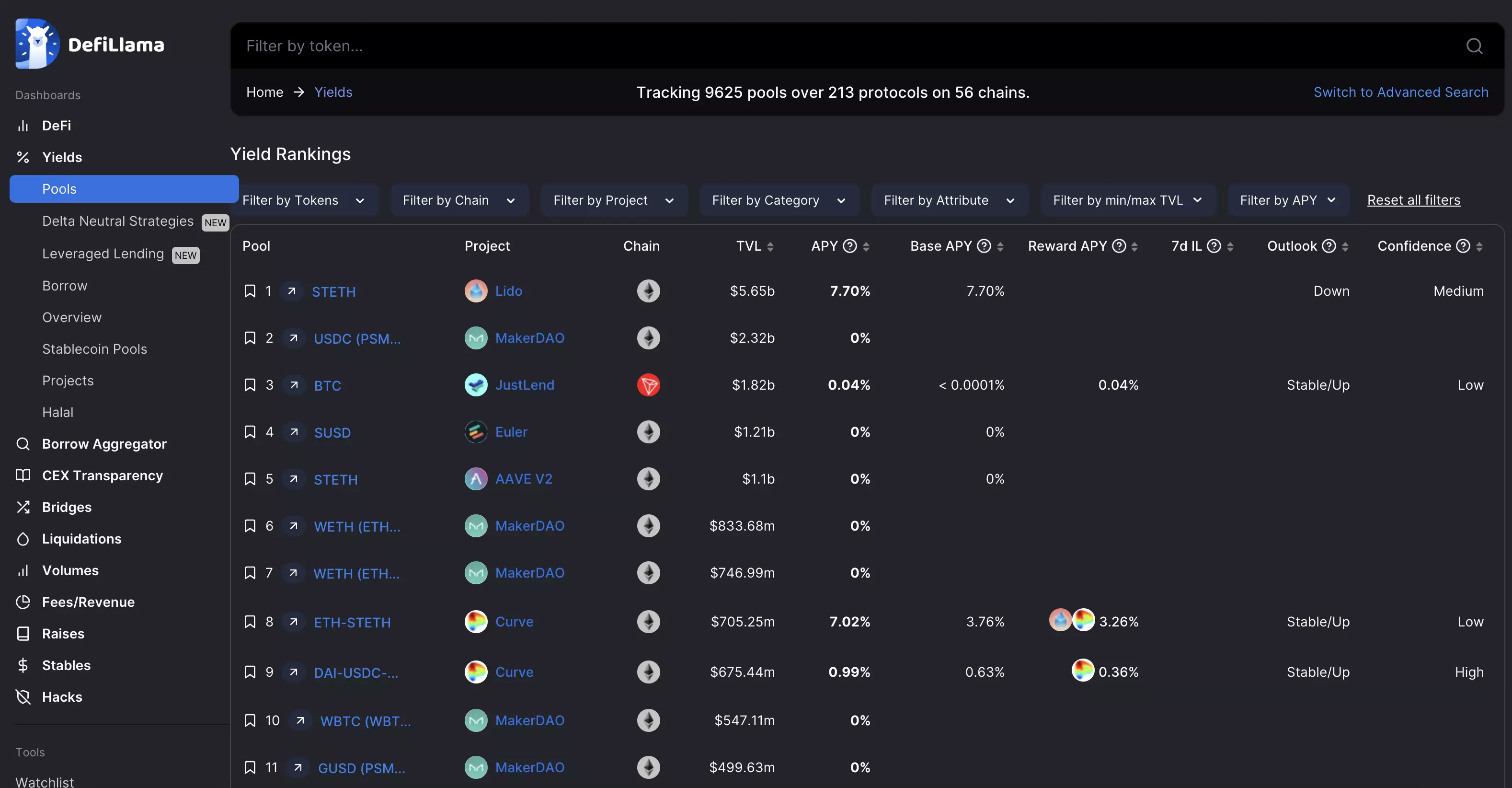Bookmark the GUSD (PSM) pool row 11
This screenshot has width=1512, height=788.
(250, 767)
